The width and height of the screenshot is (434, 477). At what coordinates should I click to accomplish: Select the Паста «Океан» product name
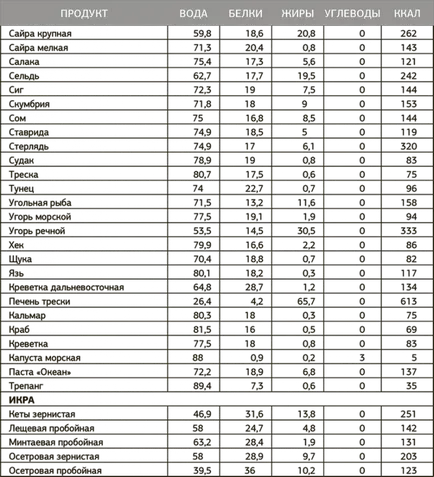(40, 372)
